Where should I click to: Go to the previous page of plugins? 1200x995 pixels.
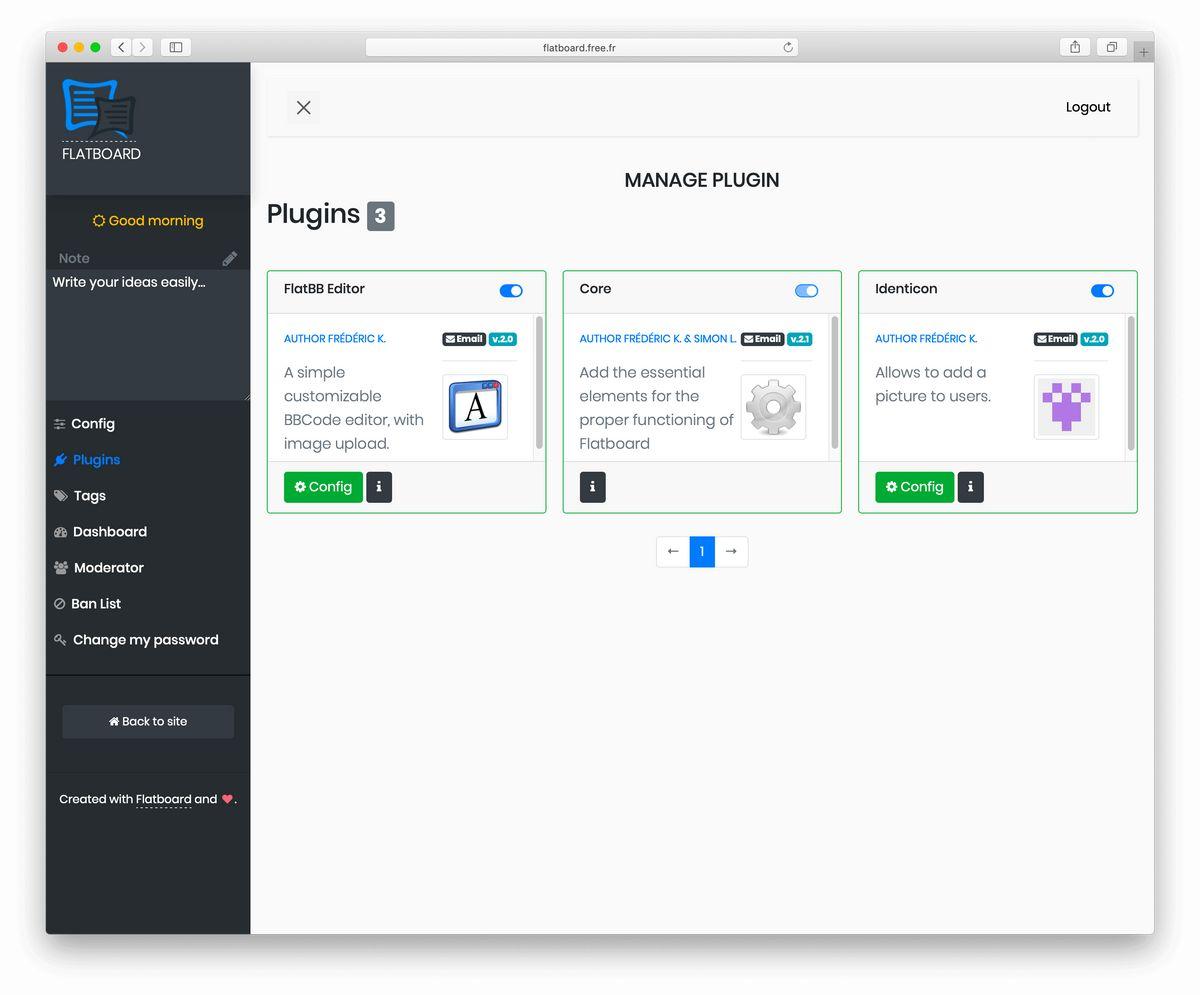click(x=673, y=552)
